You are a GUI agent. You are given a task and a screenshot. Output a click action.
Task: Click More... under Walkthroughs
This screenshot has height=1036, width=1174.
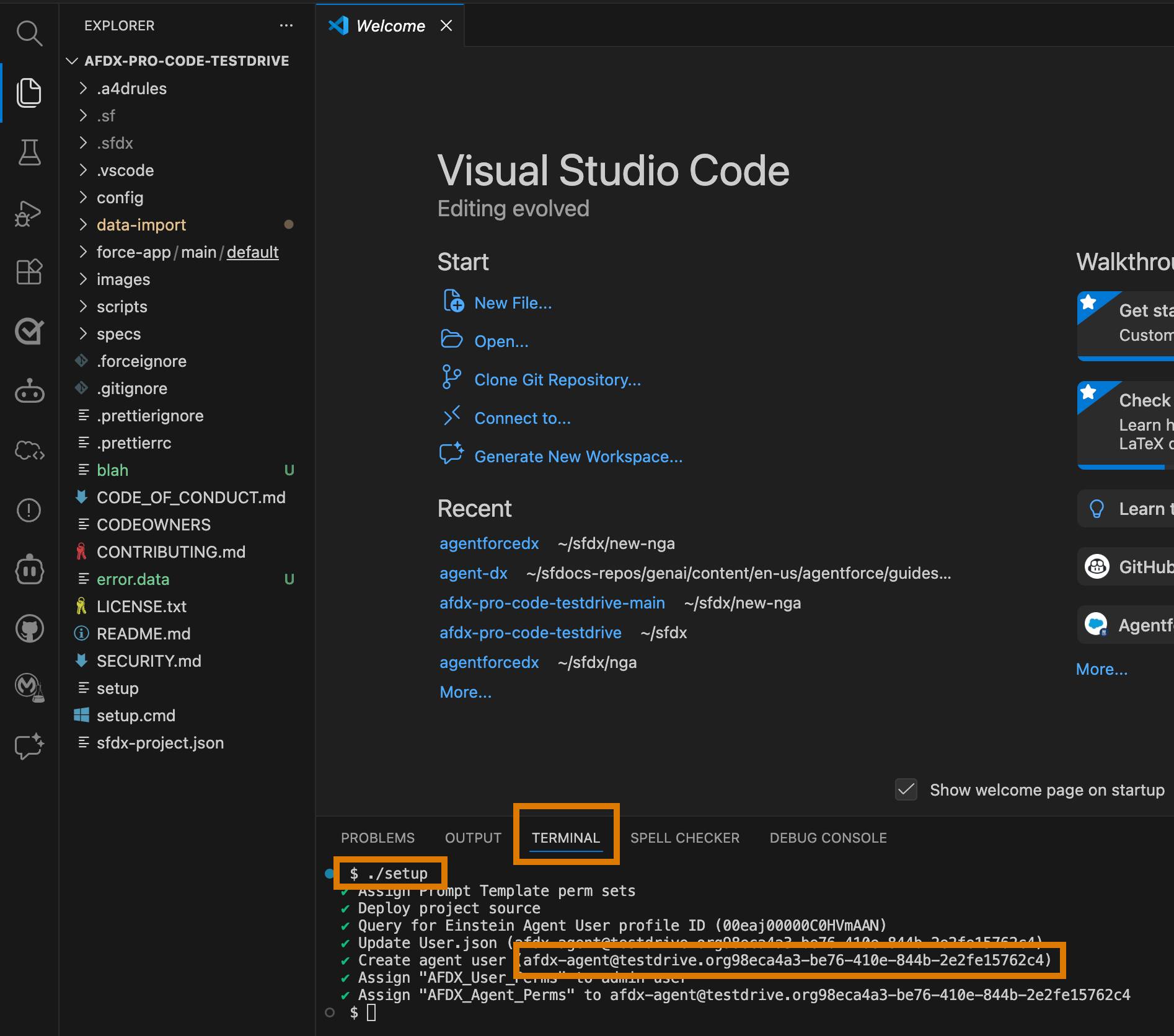coord(1101,669)
